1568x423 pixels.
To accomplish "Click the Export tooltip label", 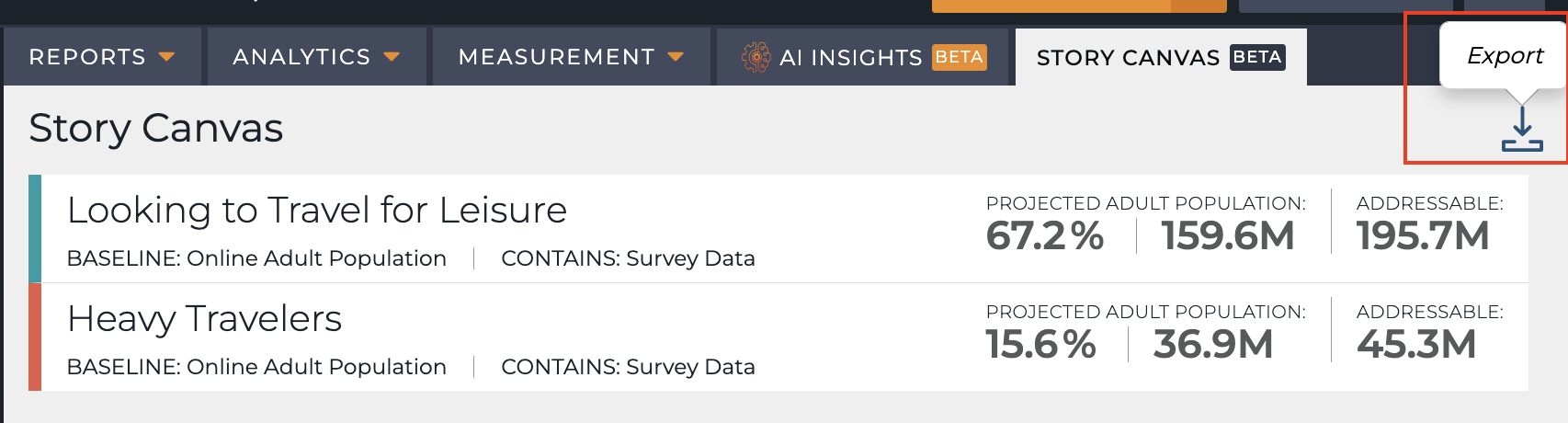I will (1505, 55).
